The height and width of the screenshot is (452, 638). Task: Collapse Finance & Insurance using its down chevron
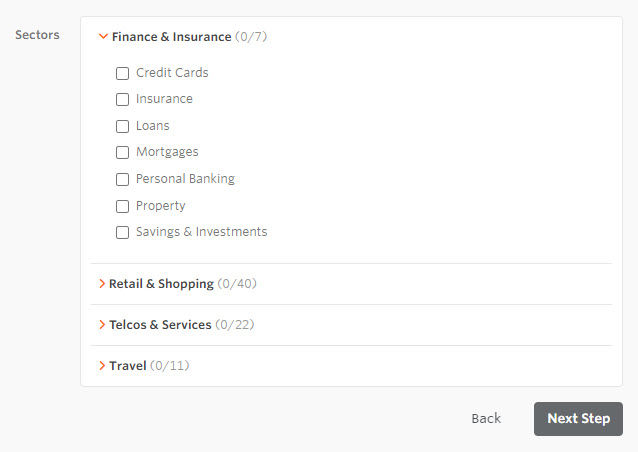(103, 37)
